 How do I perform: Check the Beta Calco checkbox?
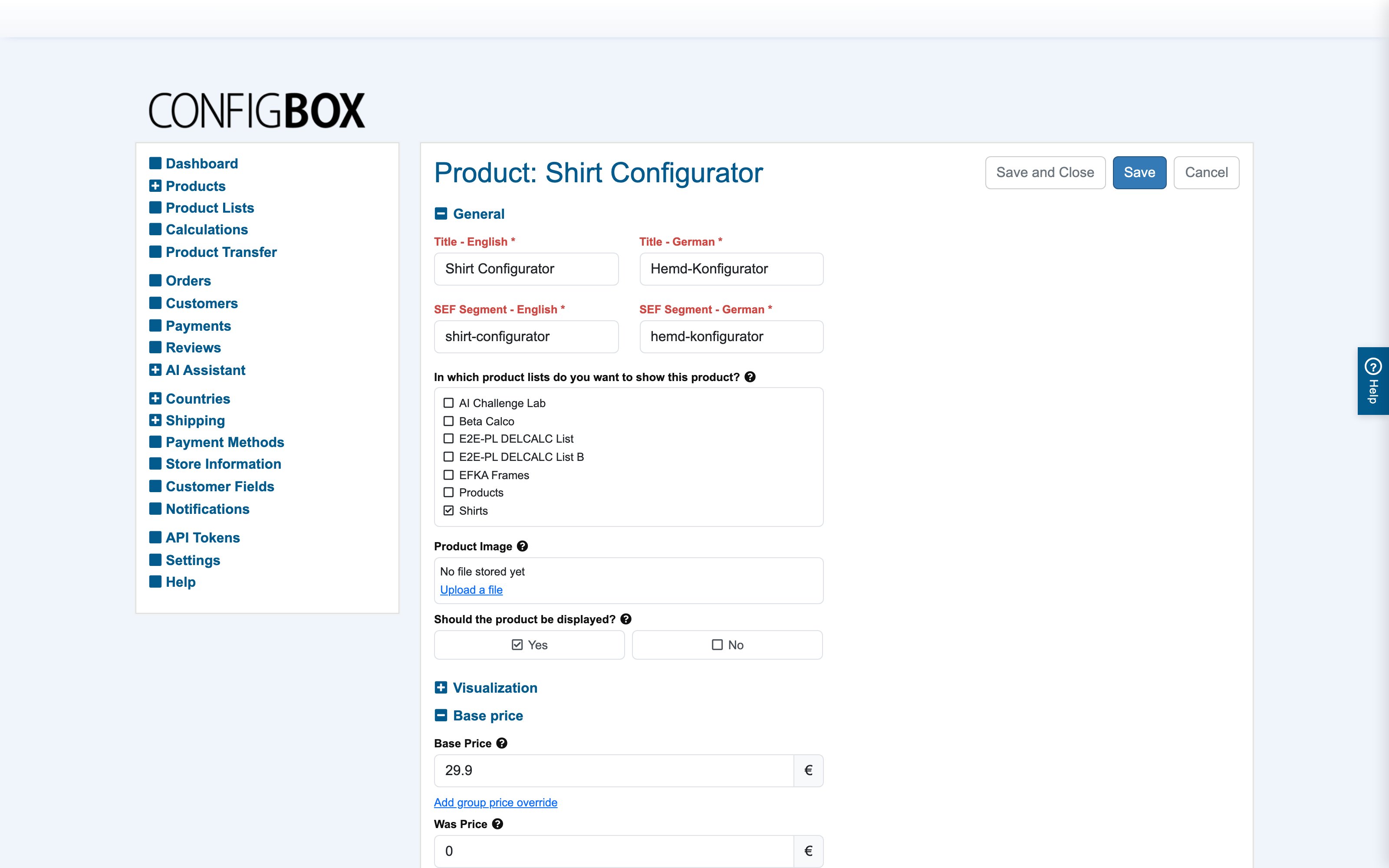coord(448,421)
